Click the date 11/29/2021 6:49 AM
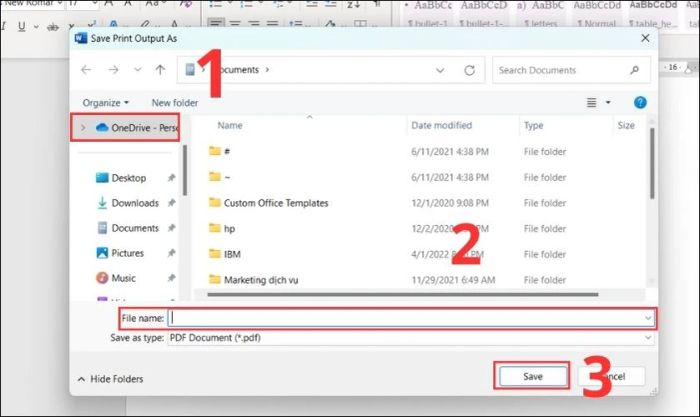 pos(453,280)
